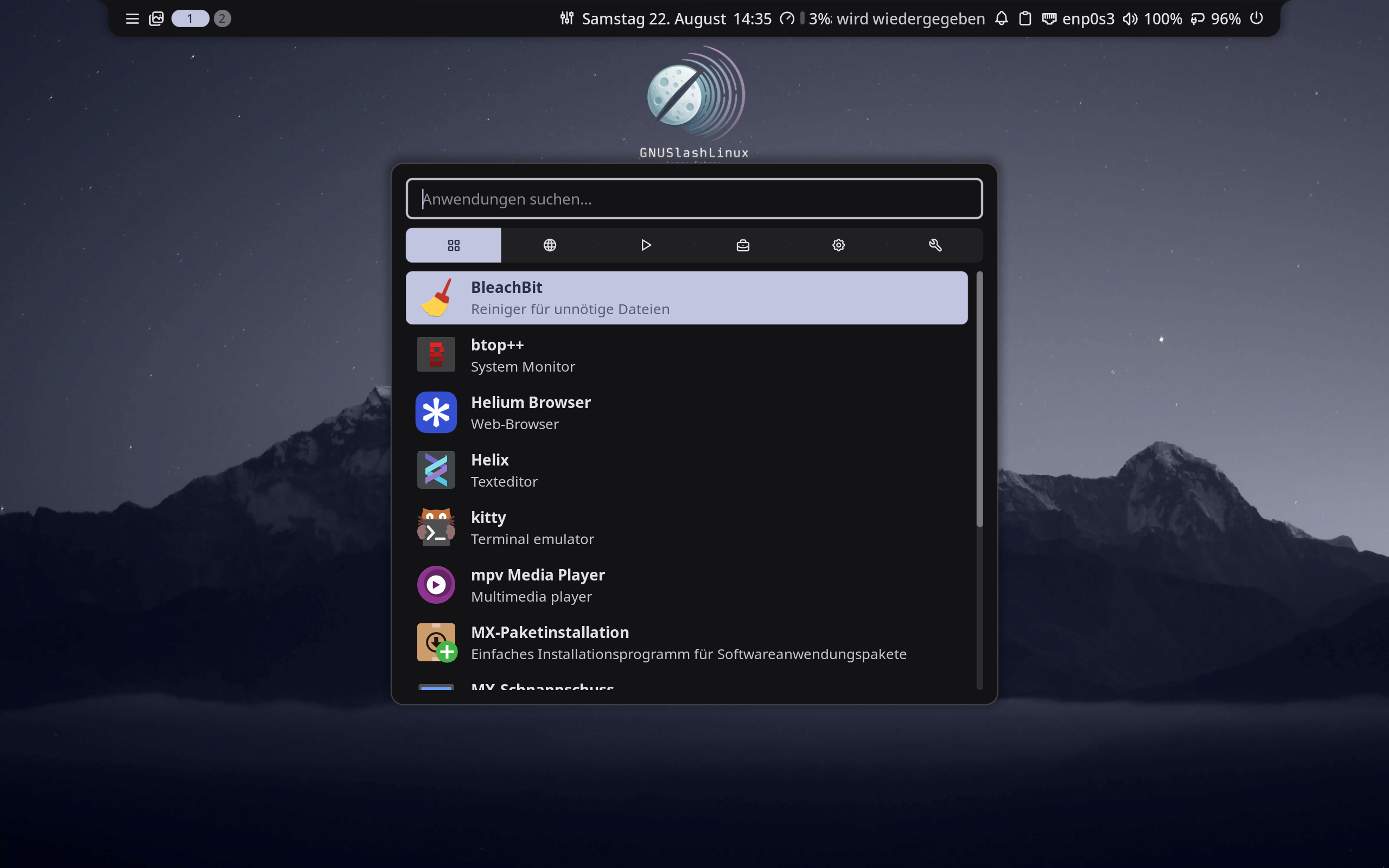The height and width of the screenshot is (868, 1389).
Task: Select the multimedia play category tab
Action: (x=646, y=245)
